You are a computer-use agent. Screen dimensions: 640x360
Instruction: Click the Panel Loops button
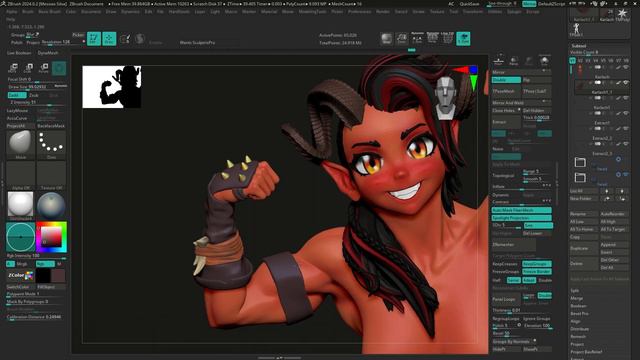tap(506, 299)
